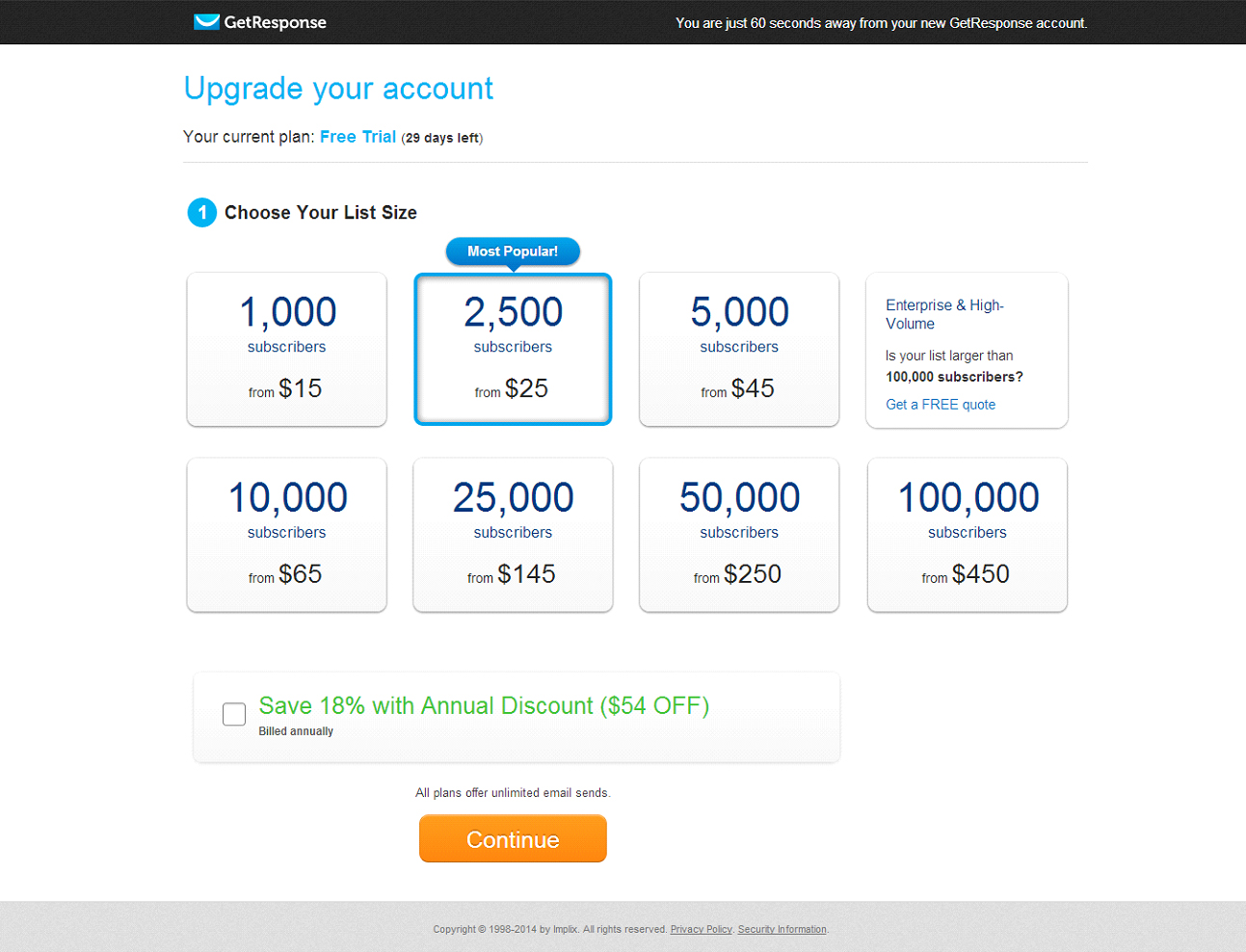The width and height of the screenshot is (1246, 952).
Task: Choose the 5,000 subscribers plan
Action: pos(739,349)
